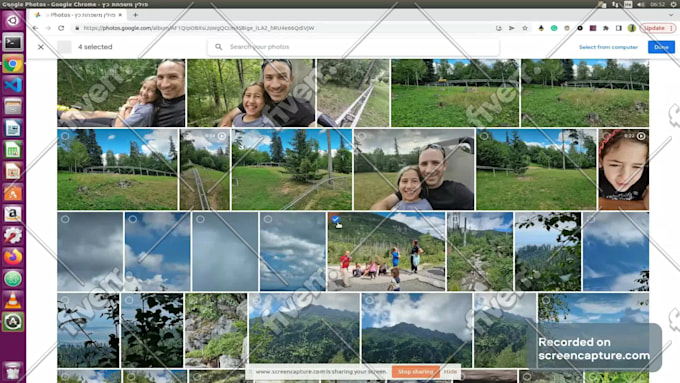Viewport: 680px width, 383px height.
Task: Select the selfie photo in car via circle
Action: point(362,136)
